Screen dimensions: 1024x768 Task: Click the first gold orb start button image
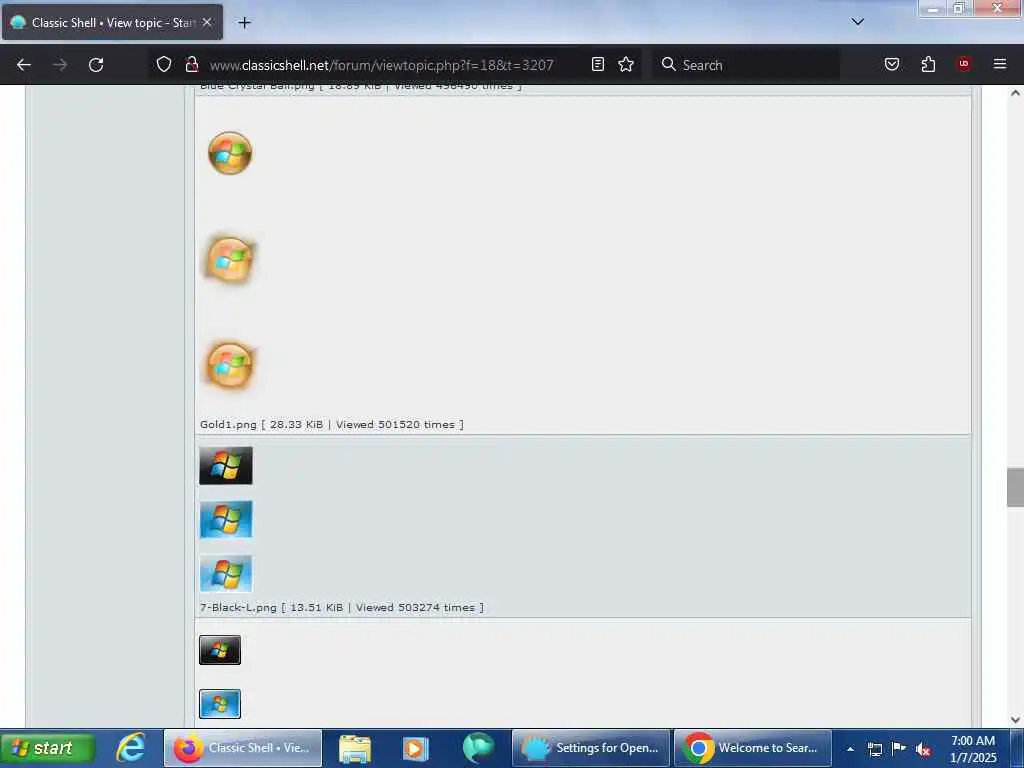click(x=230, y=153)
